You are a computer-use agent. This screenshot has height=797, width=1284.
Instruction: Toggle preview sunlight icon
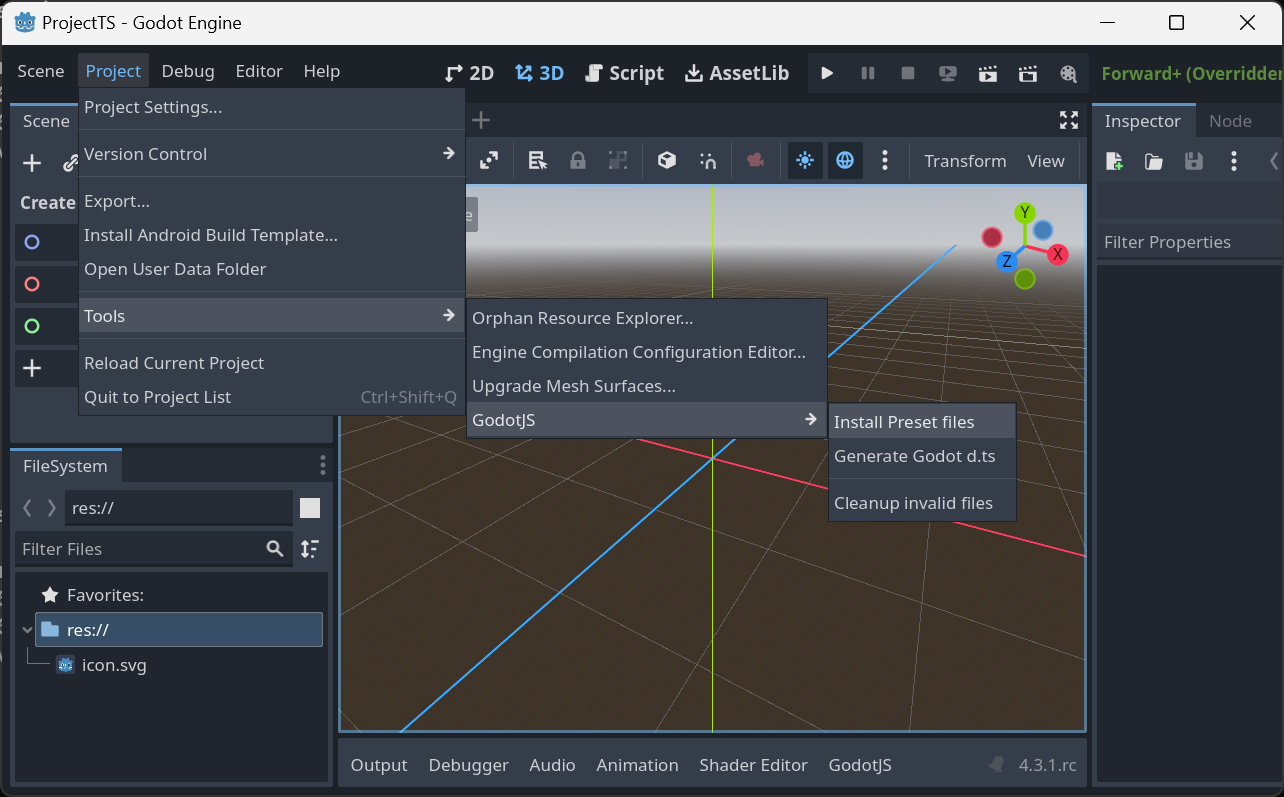click(x=805, y=160)
